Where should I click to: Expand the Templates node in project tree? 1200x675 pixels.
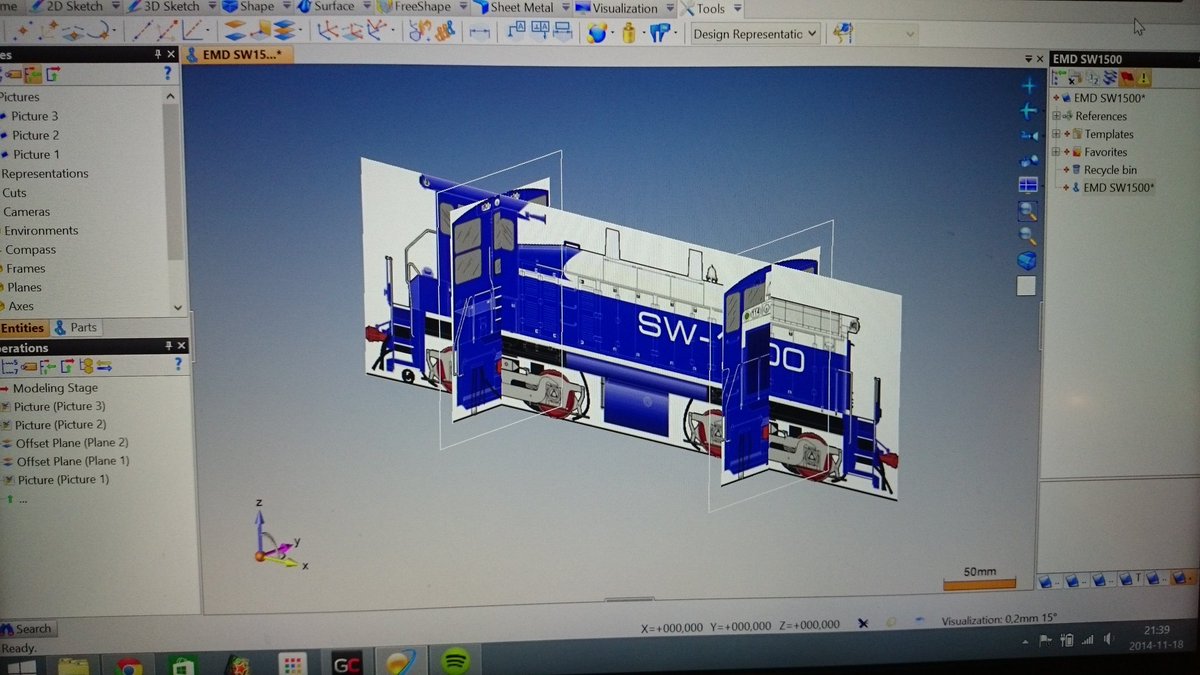pos(1056,134)
